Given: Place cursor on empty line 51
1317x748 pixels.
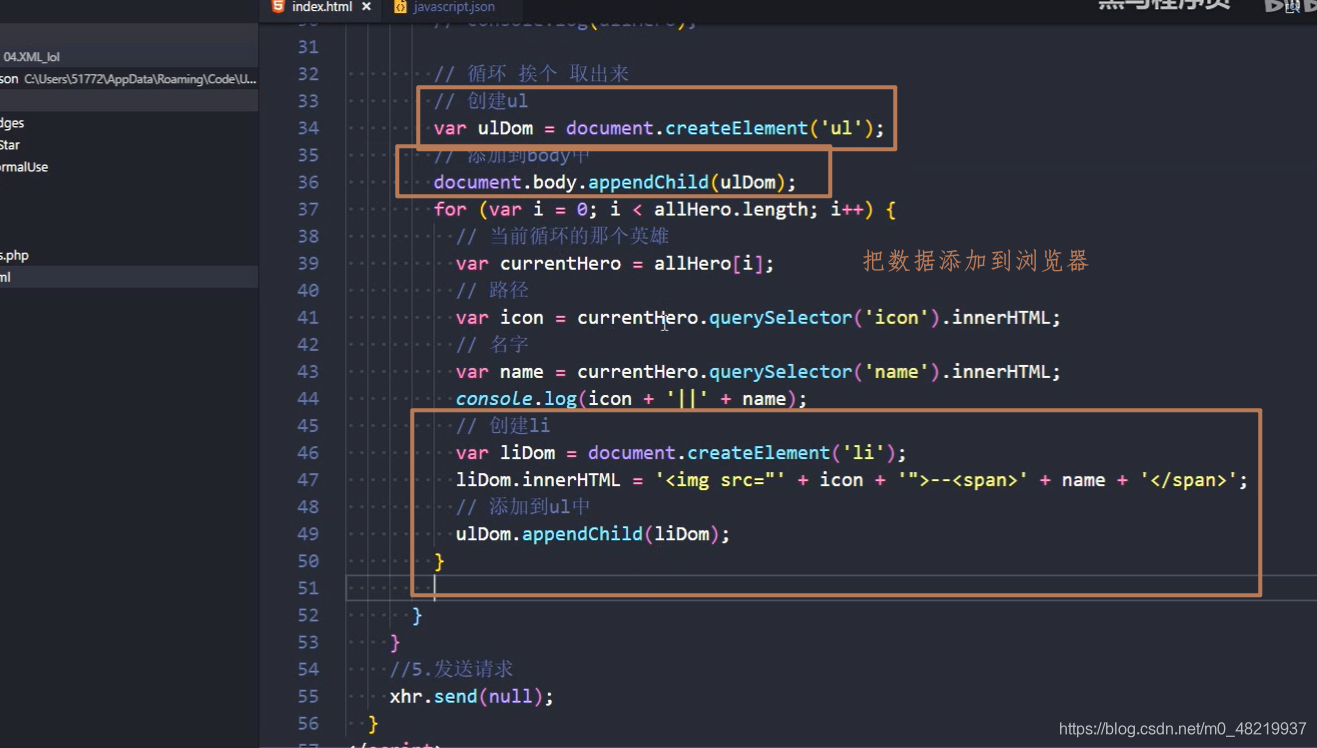Looking at the screenshot, I should coord(831,587).
